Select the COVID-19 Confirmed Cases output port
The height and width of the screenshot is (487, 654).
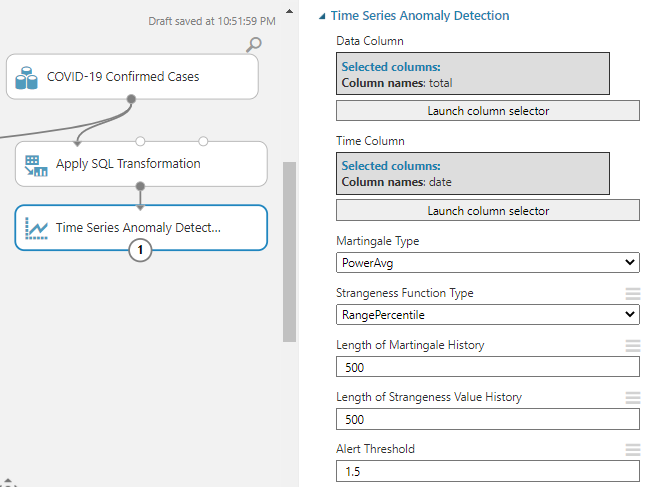coord(131,99)
